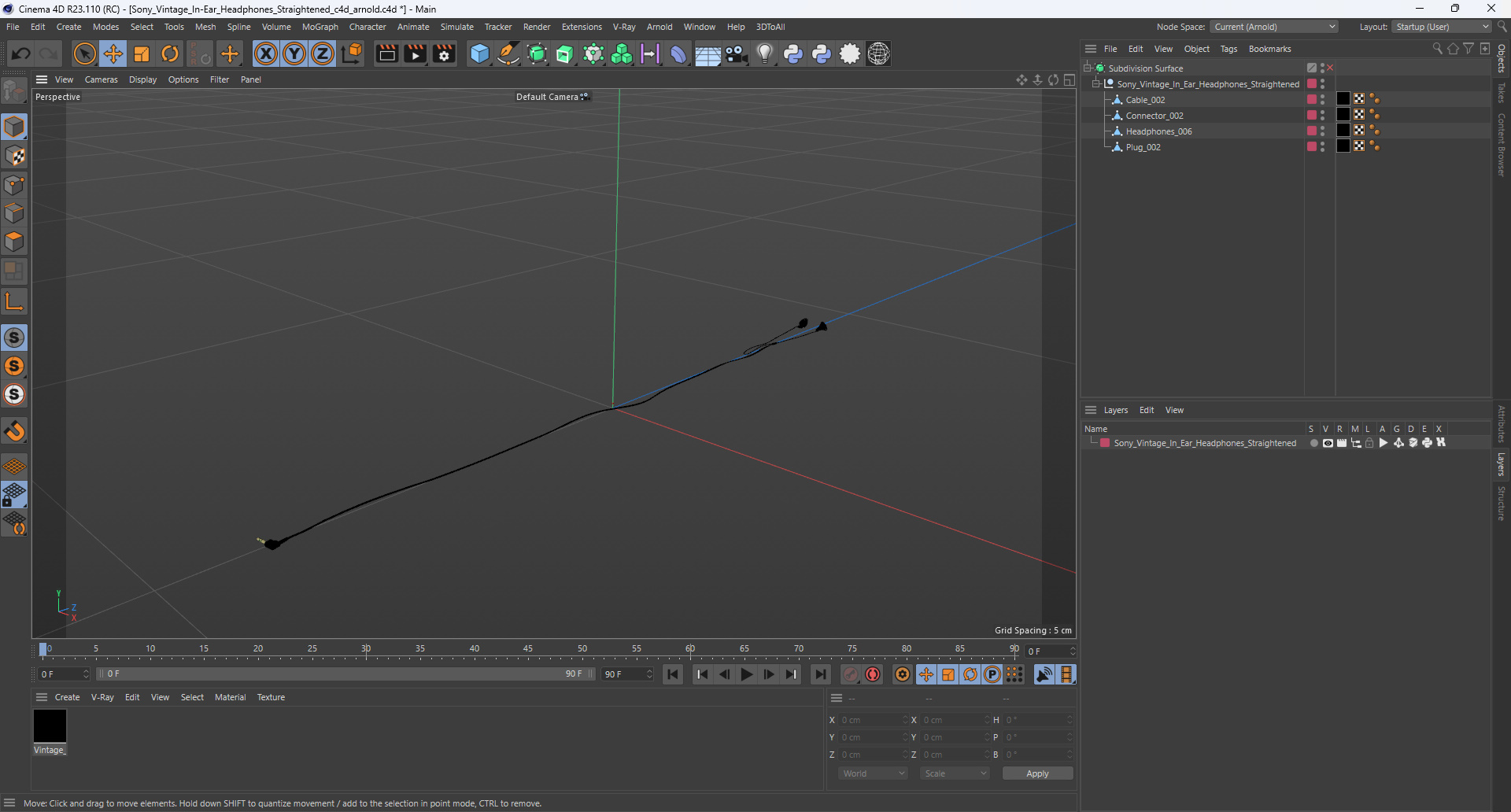Toggle editor visibility dot for Cable_002

[1323, 97]
